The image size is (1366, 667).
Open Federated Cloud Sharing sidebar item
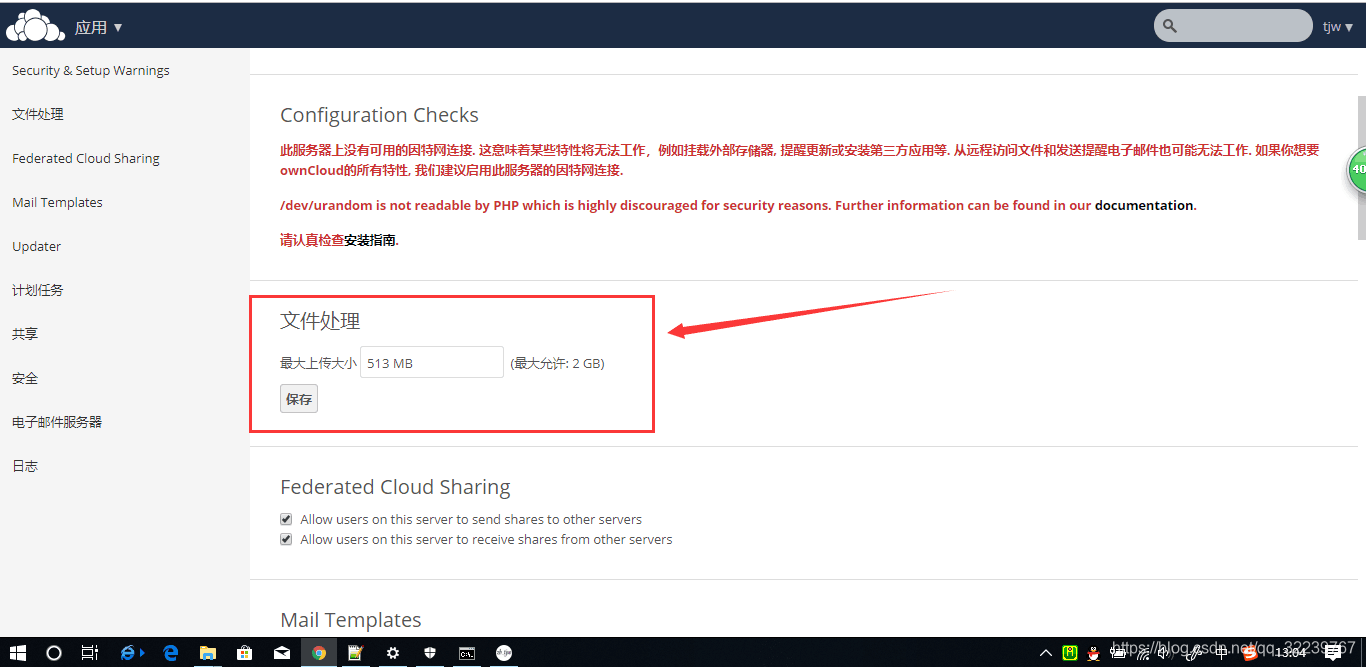[86, 158]
